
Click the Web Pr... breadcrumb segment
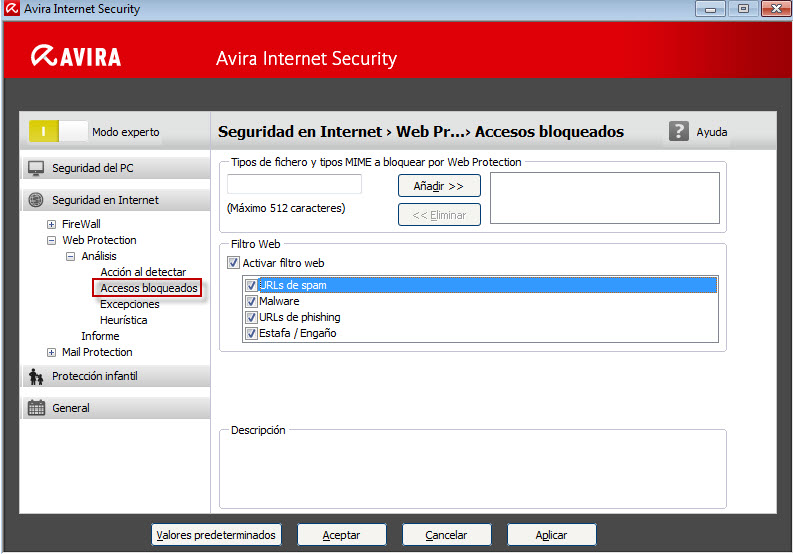(x=429, y=132)
